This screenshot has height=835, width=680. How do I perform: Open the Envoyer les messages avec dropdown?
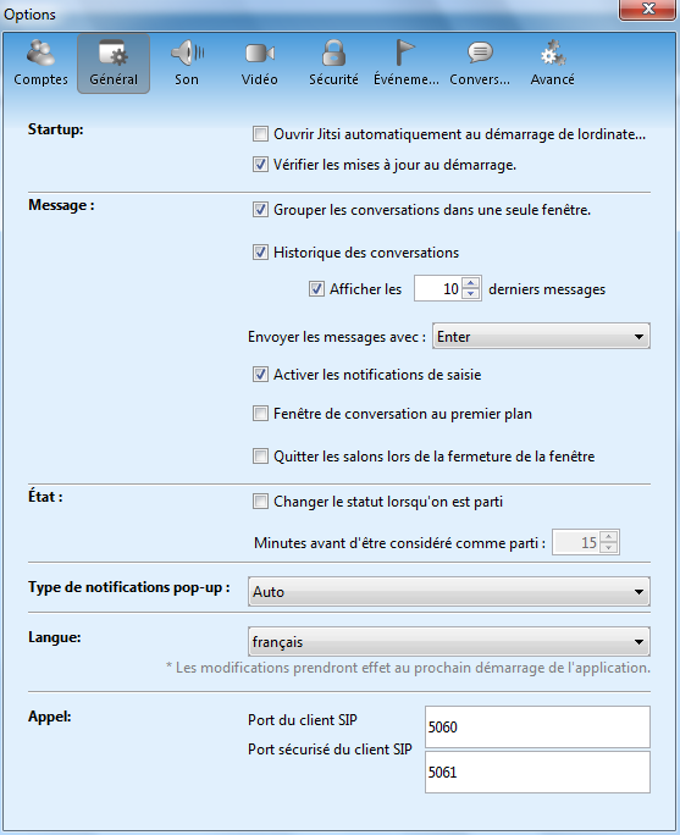pos(541,337)
